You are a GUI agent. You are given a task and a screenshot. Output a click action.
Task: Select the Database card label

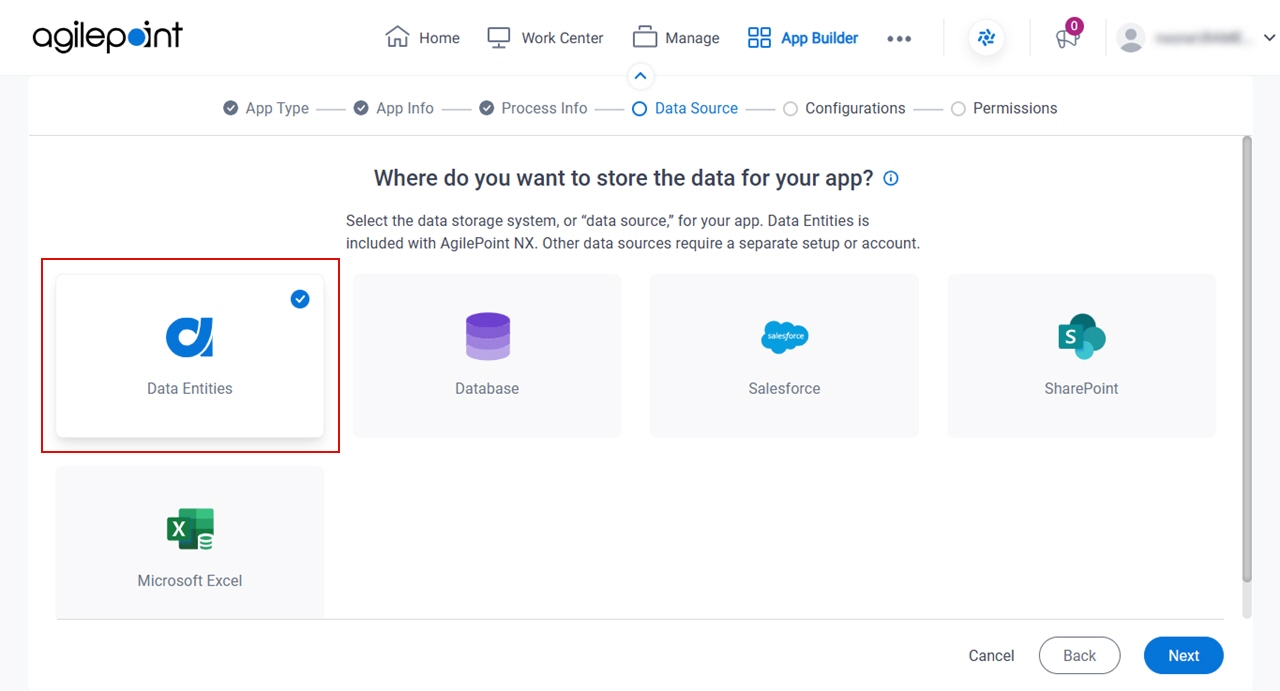tap(487, 388)
